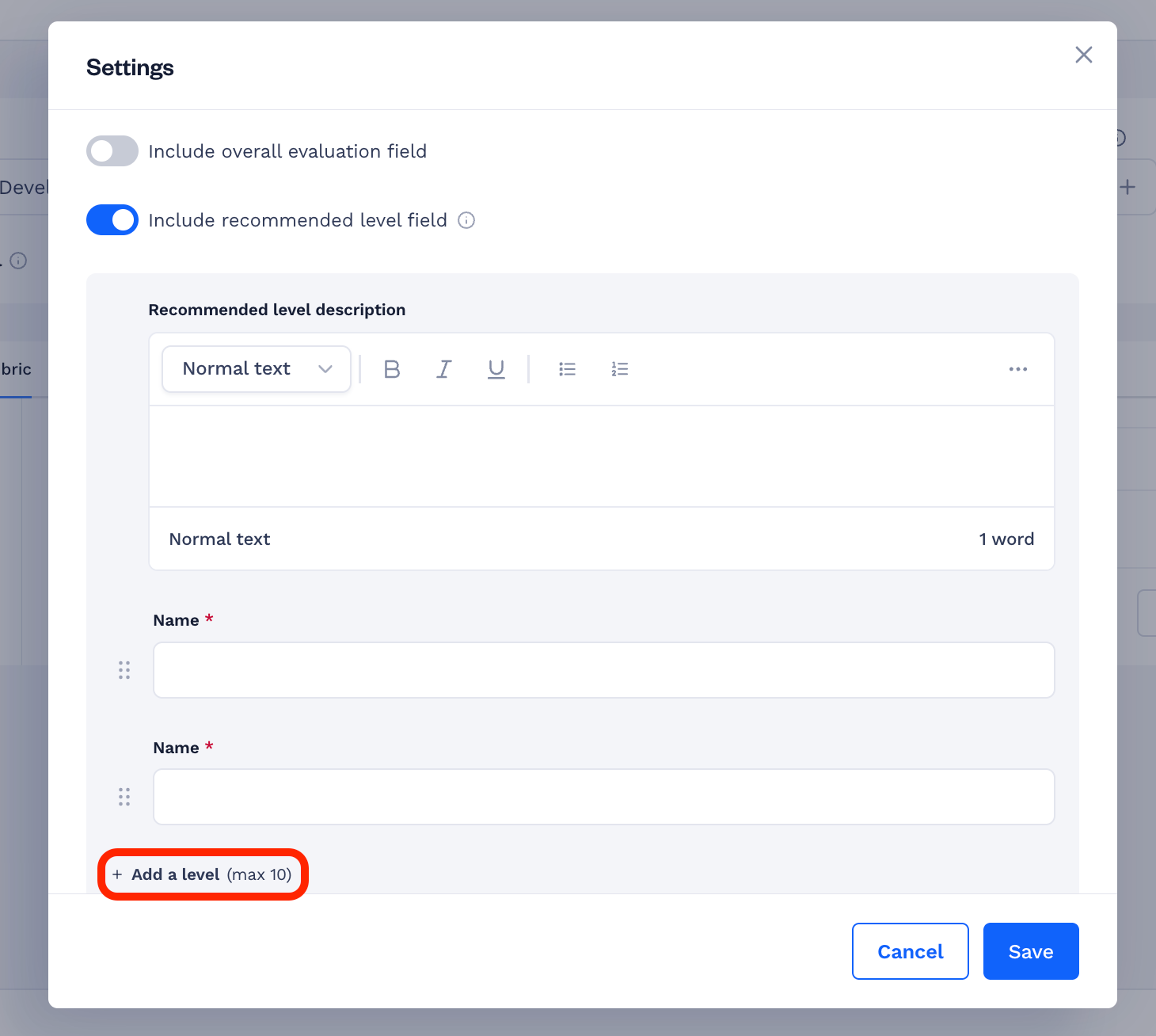Click the 1 word count indicator
Screen dimensions: 1156x1036
coord(1006,539)
